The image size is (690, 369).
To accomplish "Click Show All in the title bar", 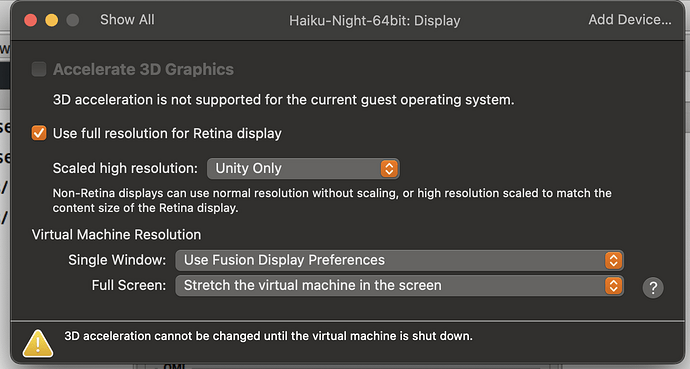I will click(x=127, y=20).
